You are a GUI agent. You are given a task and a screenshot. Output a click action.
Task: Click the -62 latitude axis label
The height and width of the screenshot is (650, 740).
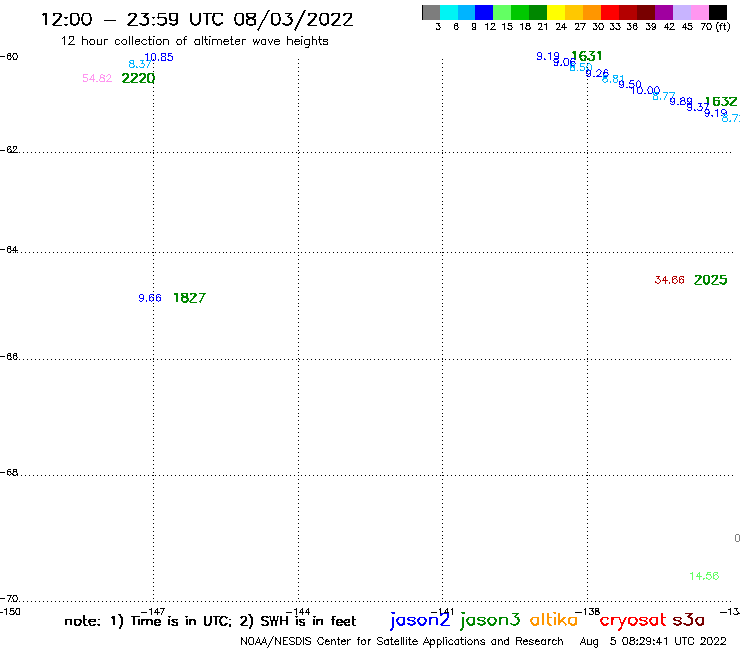[9, 150]
